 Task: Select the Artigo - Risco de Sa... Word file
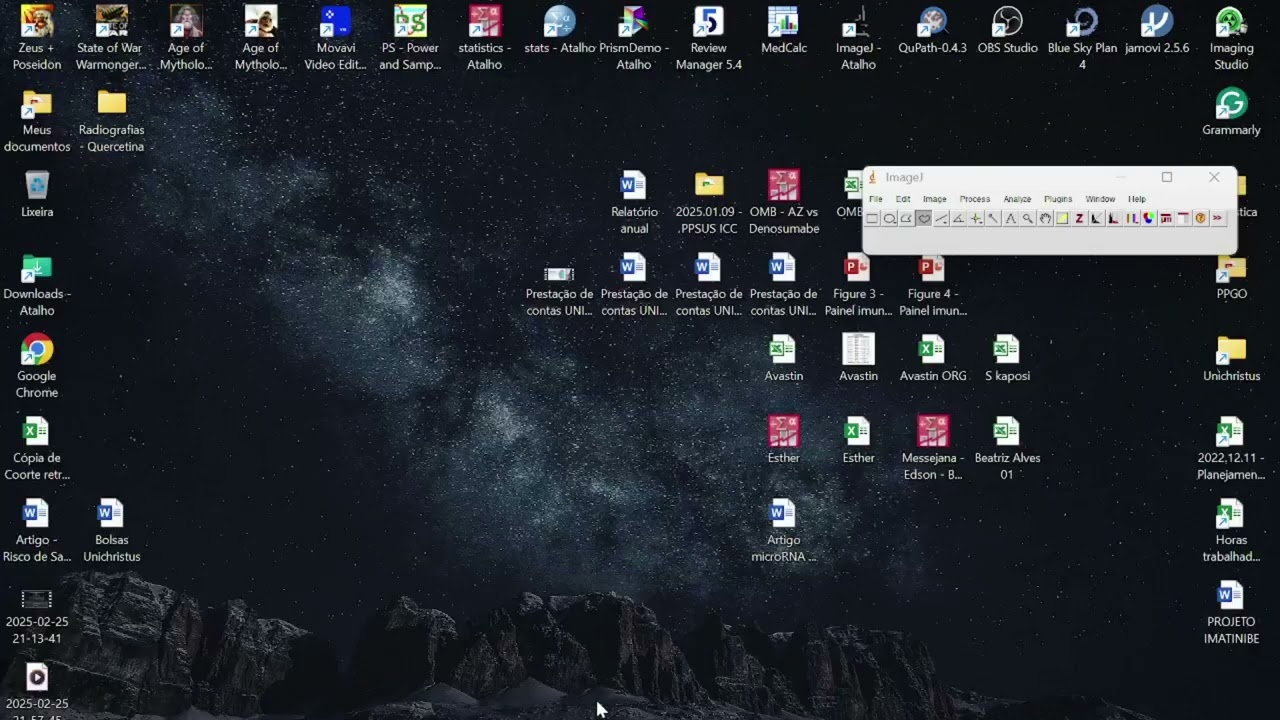tap(37, 530)
